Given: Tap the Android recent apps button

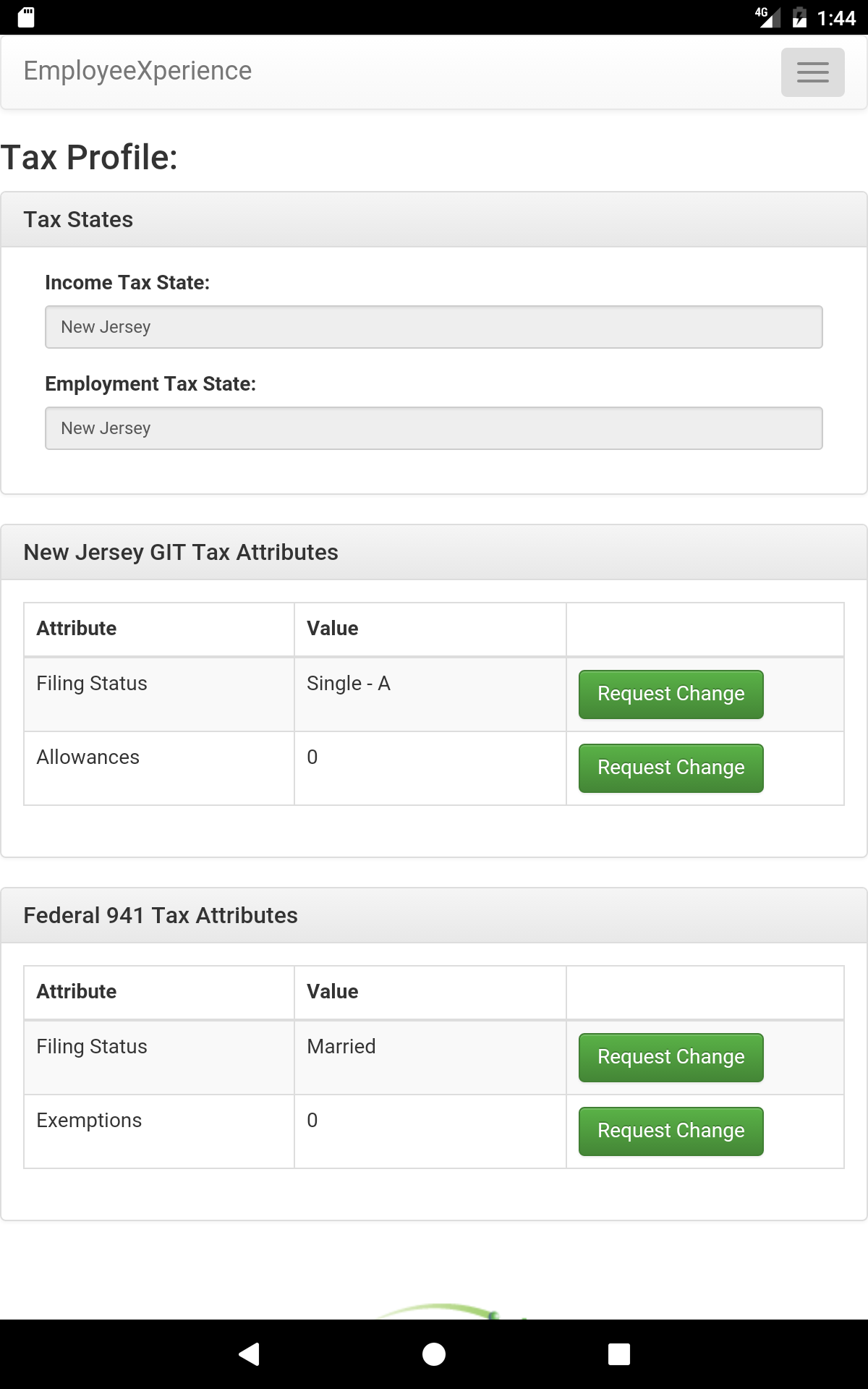Looking at the screenshot, I should point(619,1354).
